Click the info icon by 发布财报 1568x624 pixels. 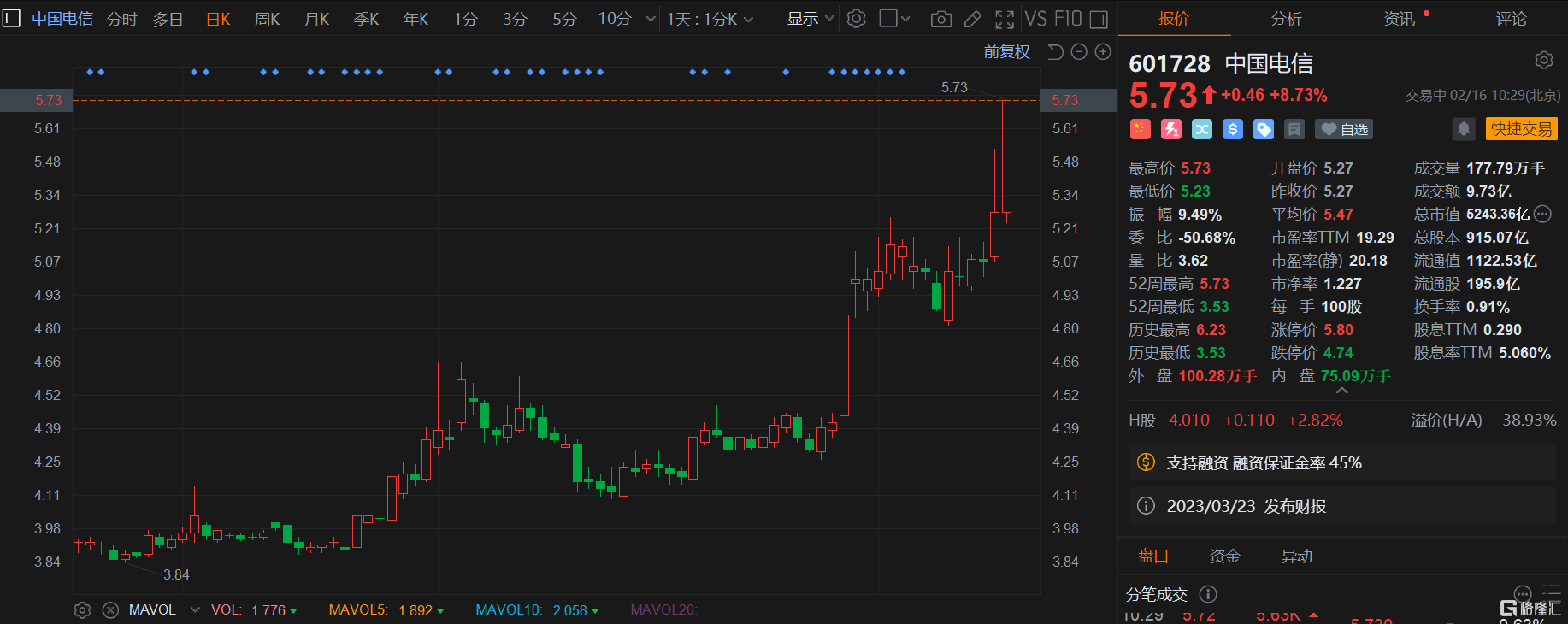tap(1146, 506)
